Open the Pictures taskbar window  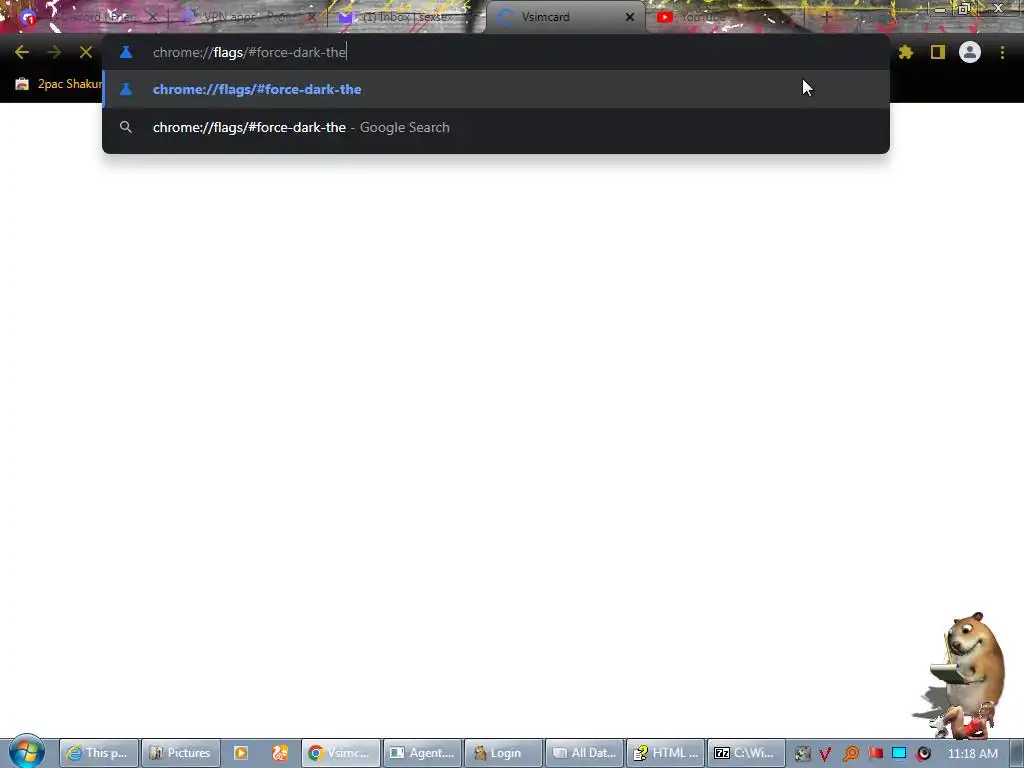[180, 753]
